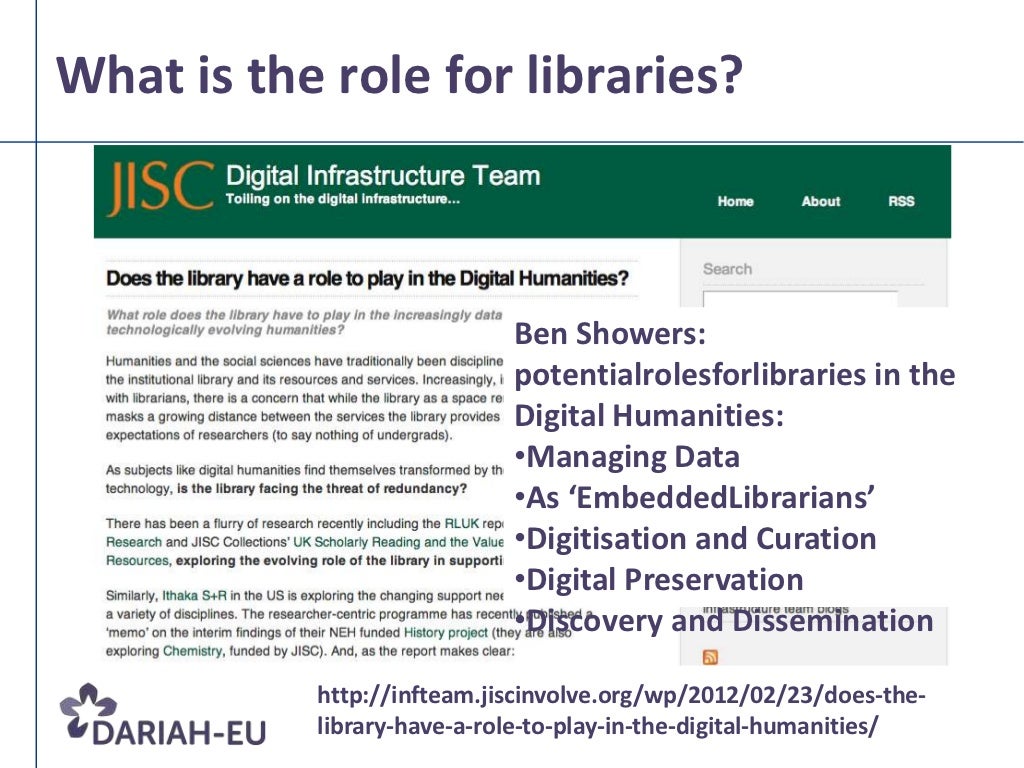The height and width of the screenshot is (768, 1024).
Task: Click the 'Ben Showers:' text
Action: tap(610, 334)
